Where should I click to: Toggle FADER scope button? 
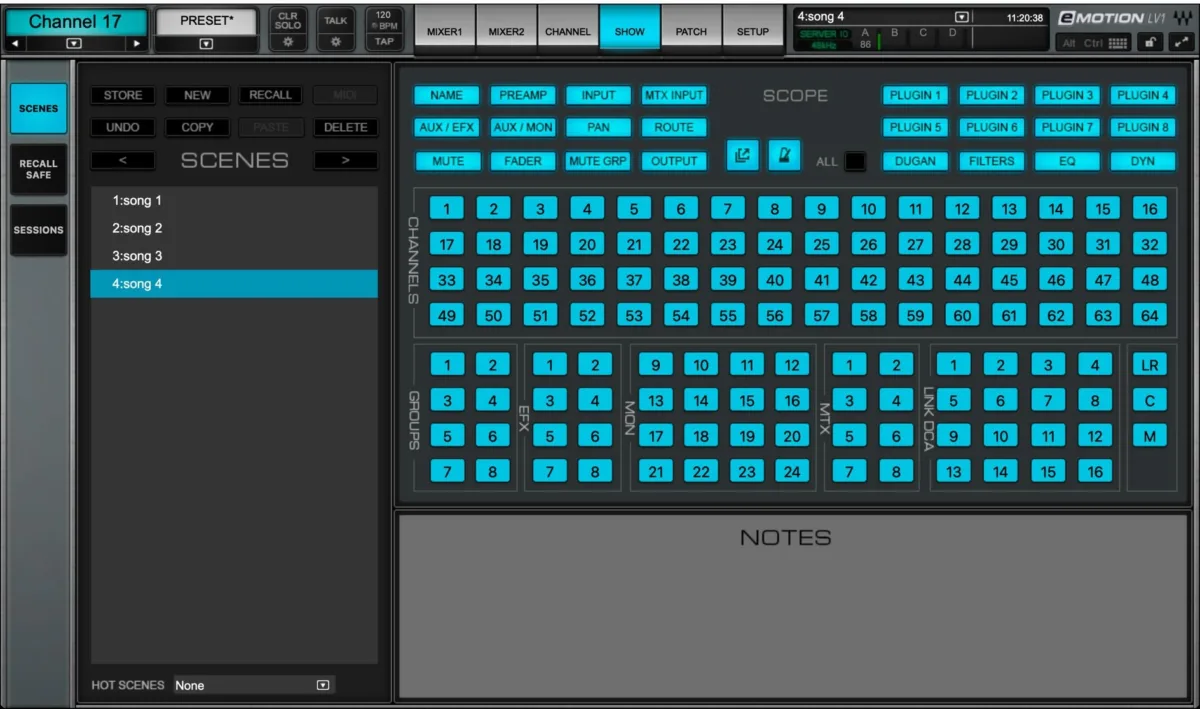522,161
